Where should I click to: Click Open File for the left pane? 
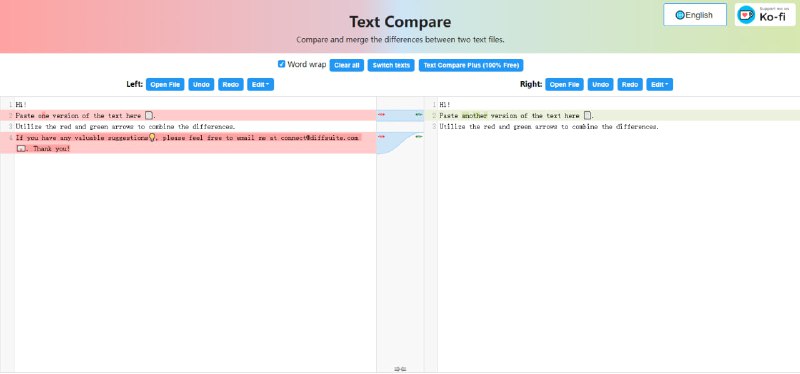point(165,85)
